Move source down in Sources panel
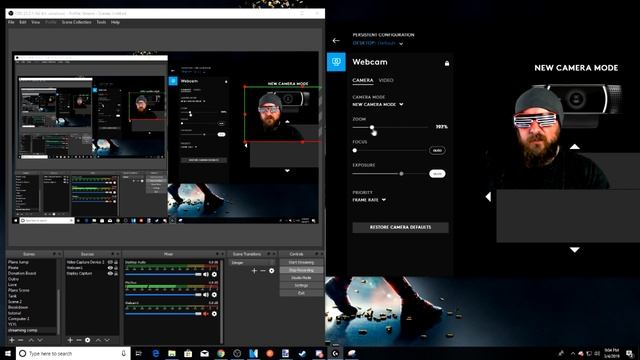Image resolution: width=640 pixels, height=360 pixels. pyautogui.click(x=107, y=340)
